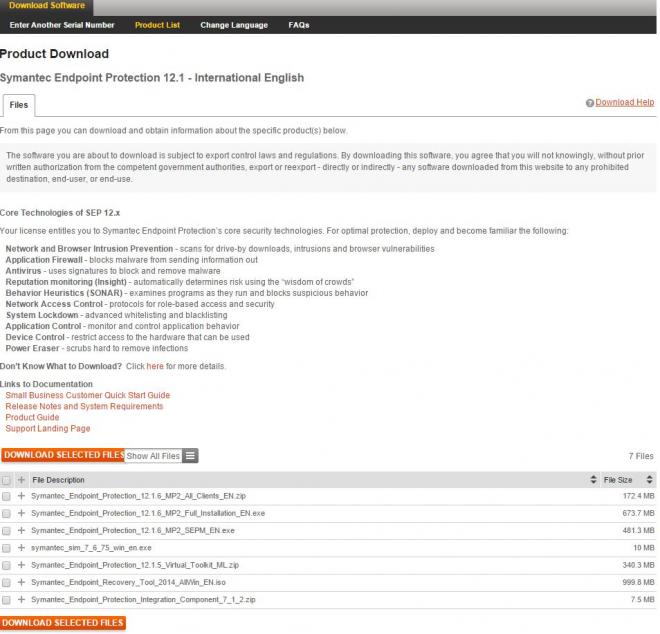Sort by File Description arrows icon
Screen dimensions: 660x634
pyautogui.click(x=593, y=479)
